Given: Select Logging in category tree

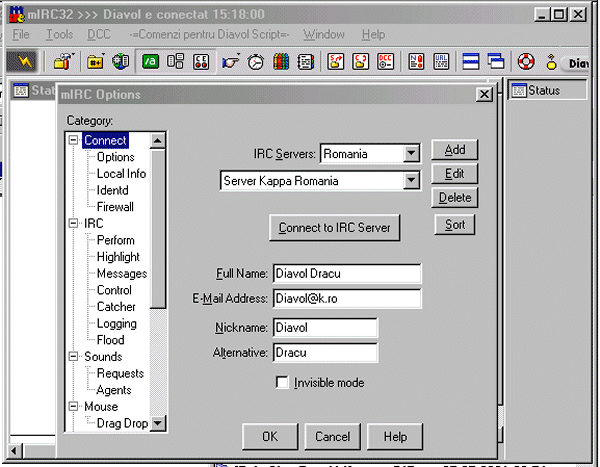Looking at the screenshot, I should click(117, 323).
